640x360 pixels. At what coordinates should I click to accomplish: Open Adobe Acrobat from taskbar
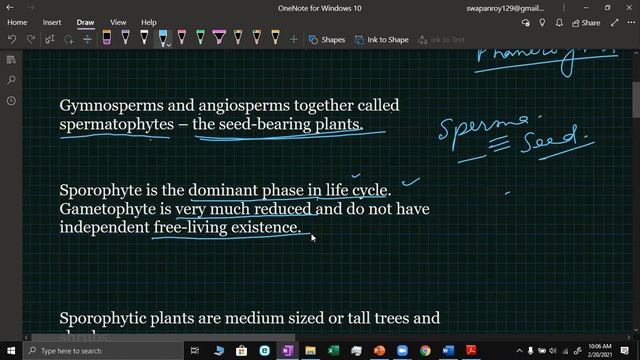coord(471,351)
